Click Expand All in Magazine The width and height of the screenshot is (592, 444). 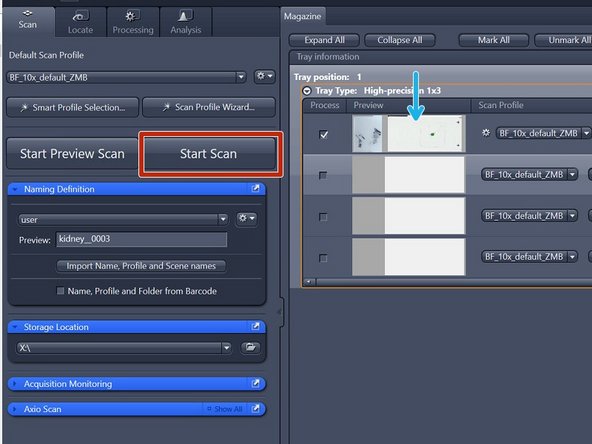324,40
